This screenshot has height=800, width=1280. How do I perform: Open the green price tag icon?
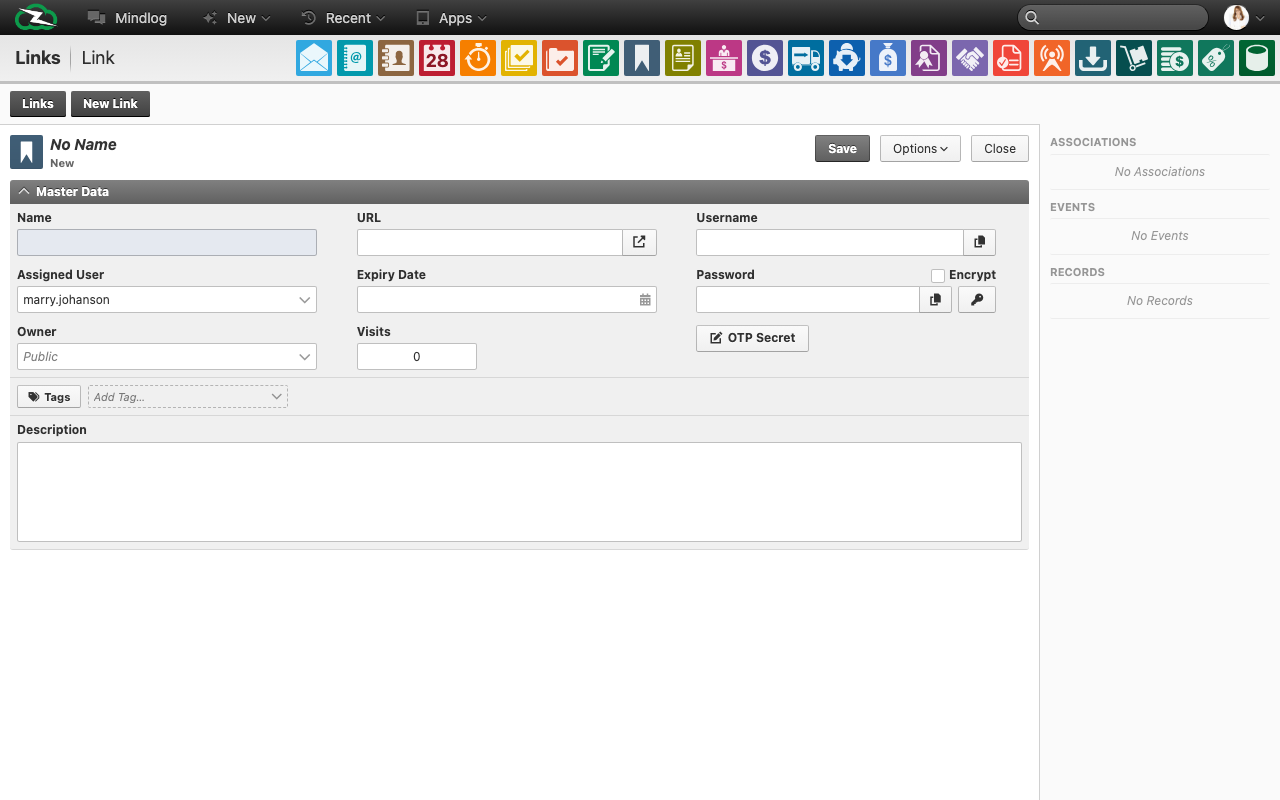1216,58
